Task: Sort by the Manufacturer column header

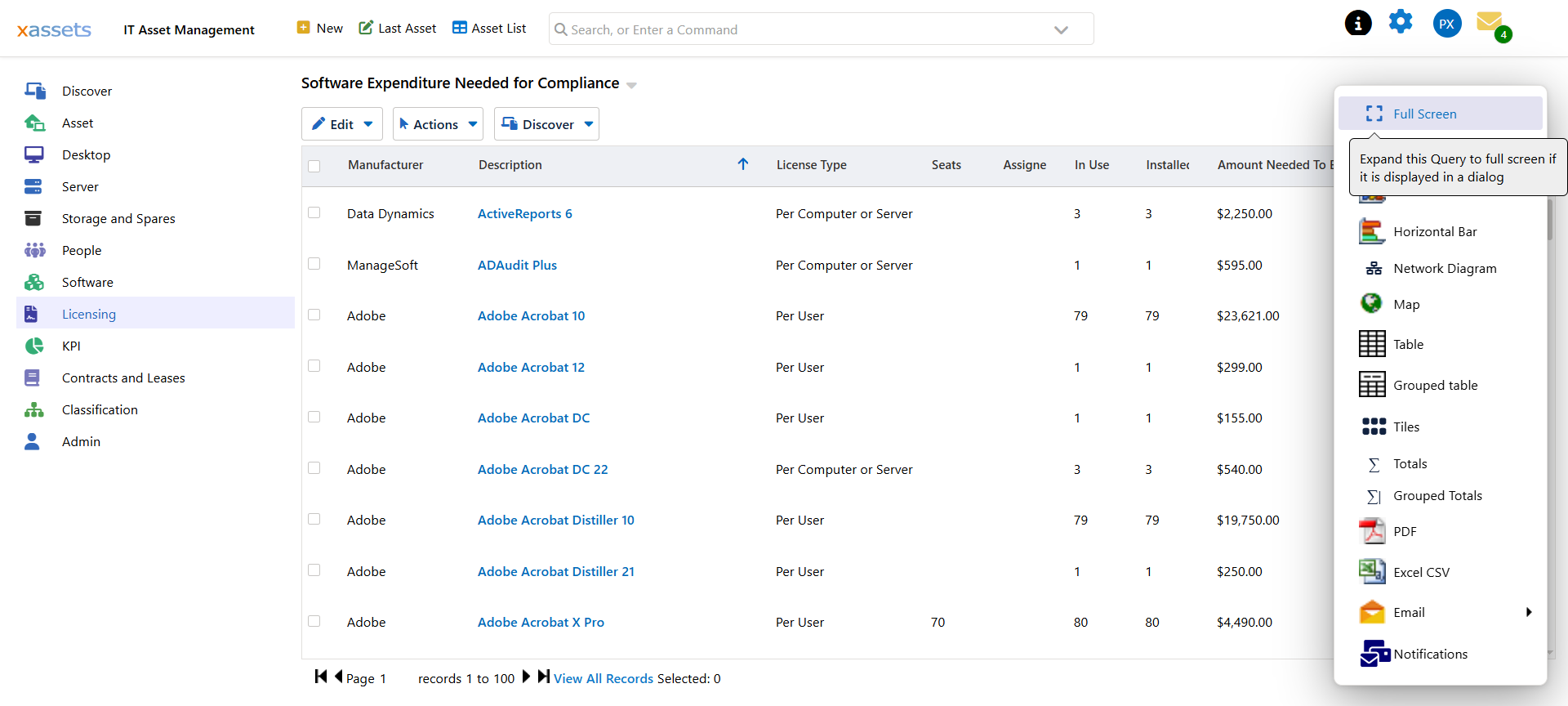Action: [385, 164]
